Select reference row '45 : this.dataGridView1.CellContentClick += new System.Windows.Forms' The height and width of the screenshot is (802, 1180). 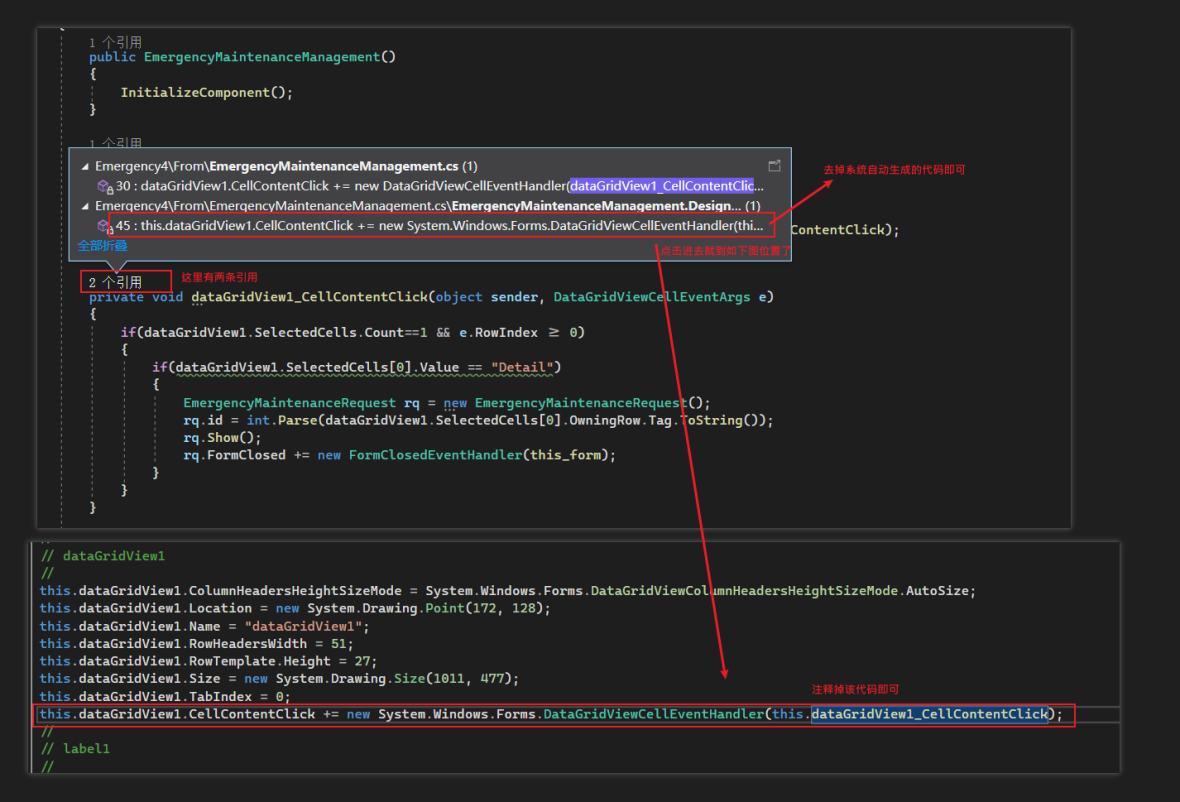(x=430, y=226)
